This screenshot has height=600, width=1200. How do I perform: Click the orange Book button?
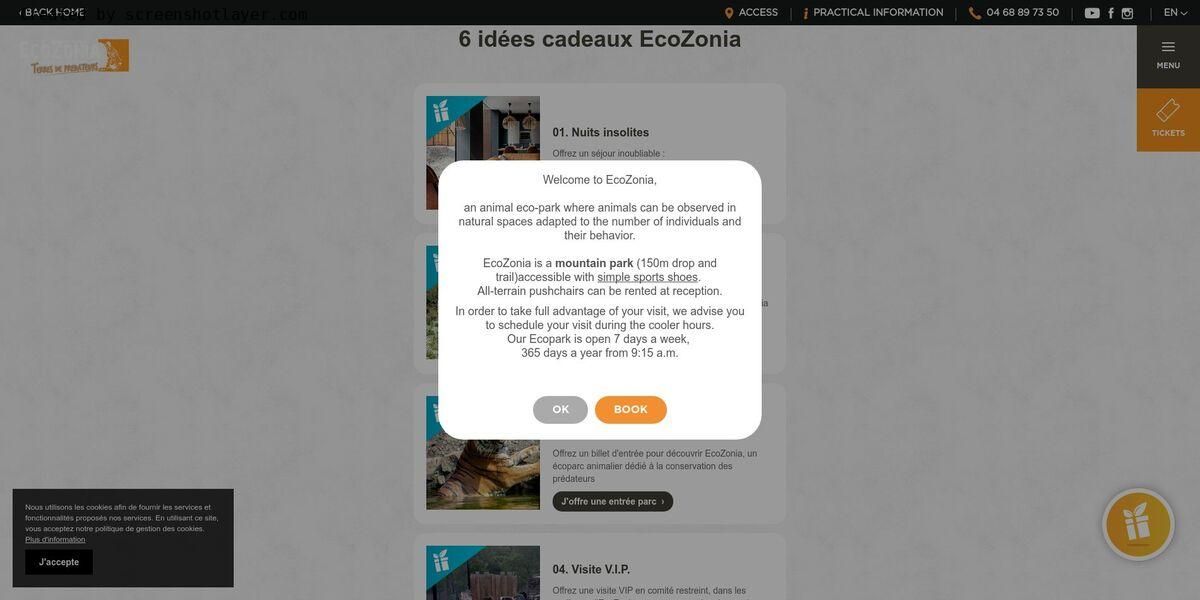[x=631, y=410]
